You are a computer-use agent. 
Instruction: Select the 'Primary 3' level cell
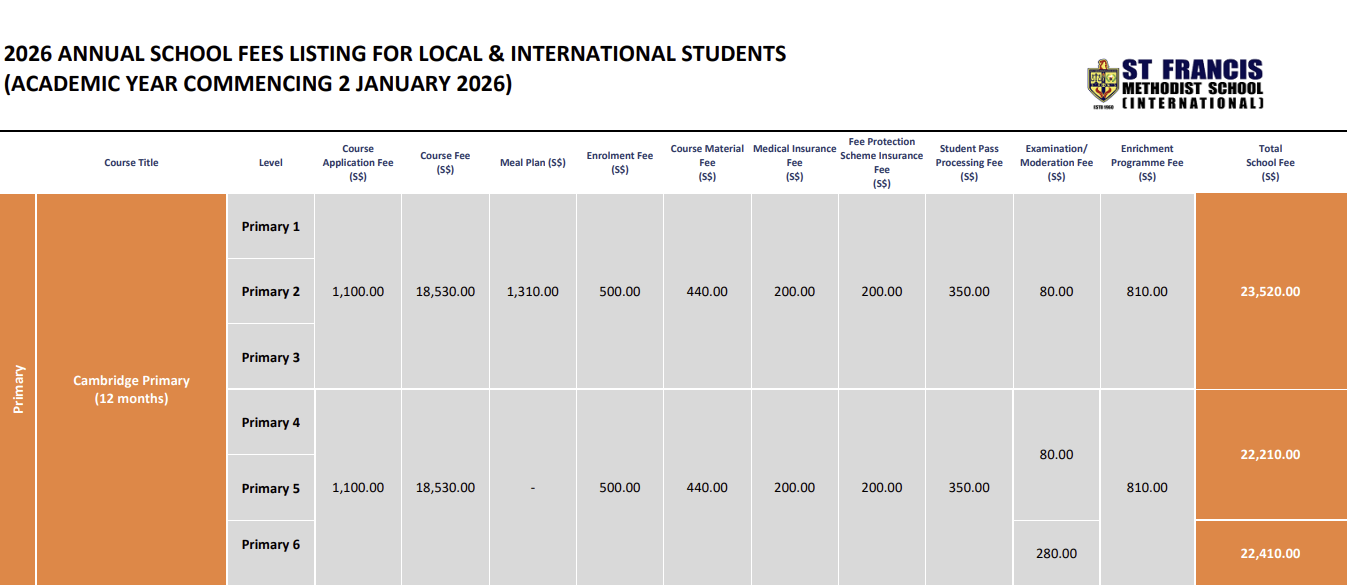click(x=270, y=358)
